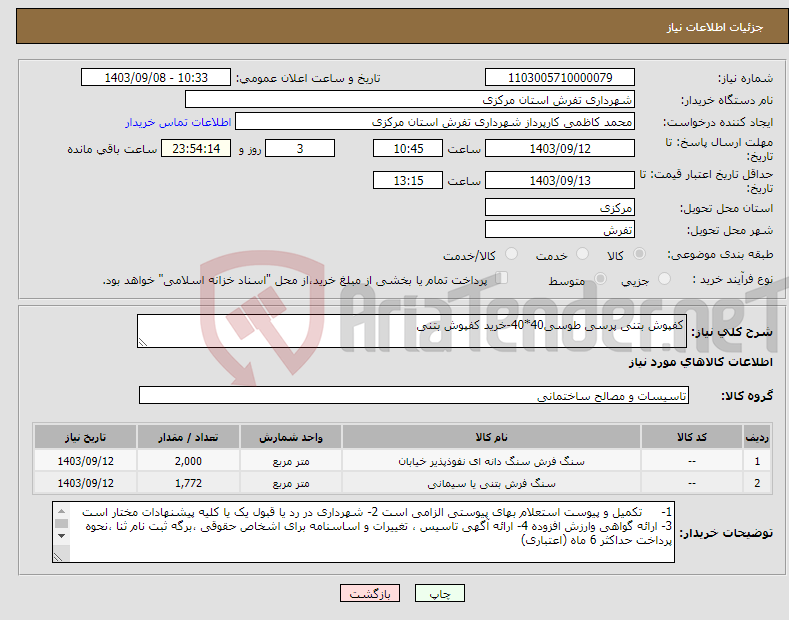Click quantity cell 1,772
The image size is (789, 620).
188,483
